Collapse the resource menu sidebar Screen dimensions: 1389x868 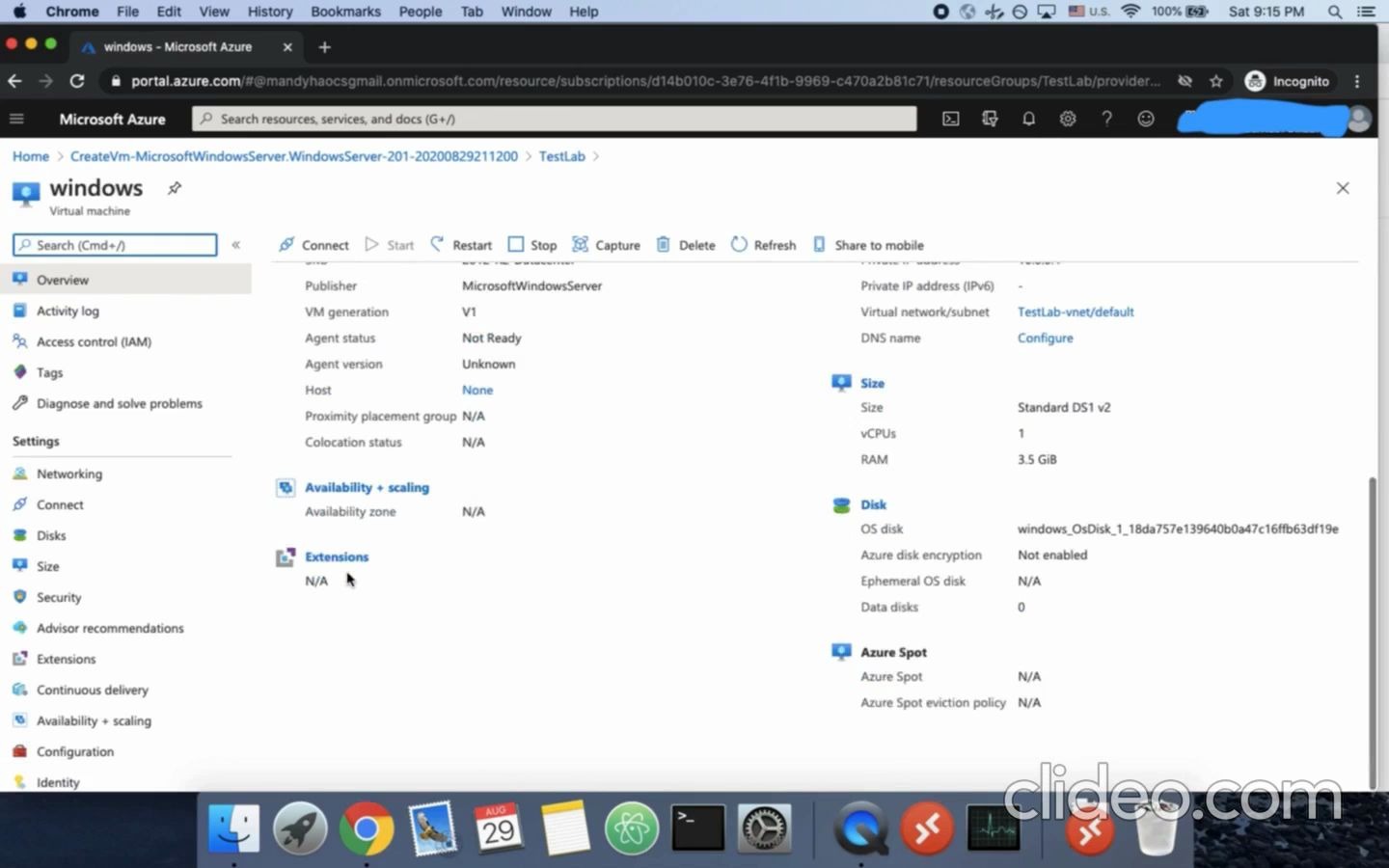point(235,245)
